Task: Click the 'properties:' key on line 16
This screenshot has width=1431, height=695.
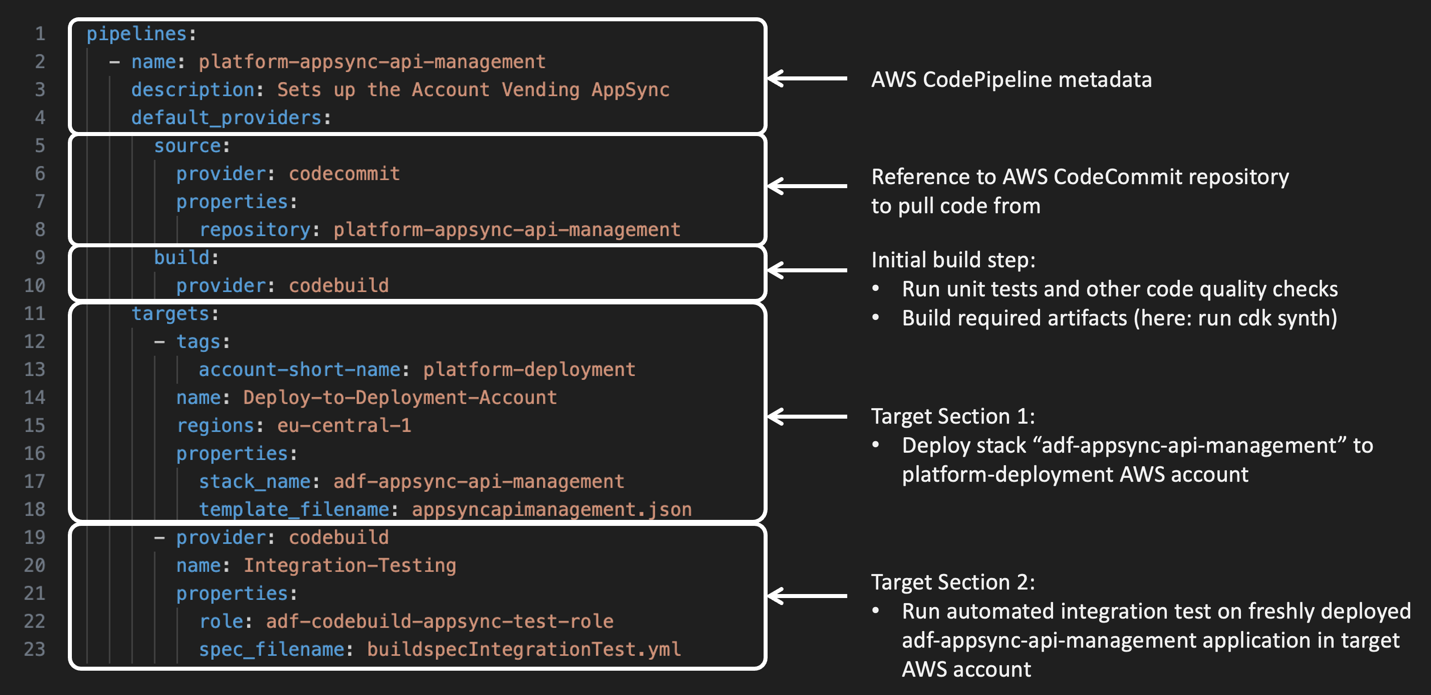Action: [237, 454]
